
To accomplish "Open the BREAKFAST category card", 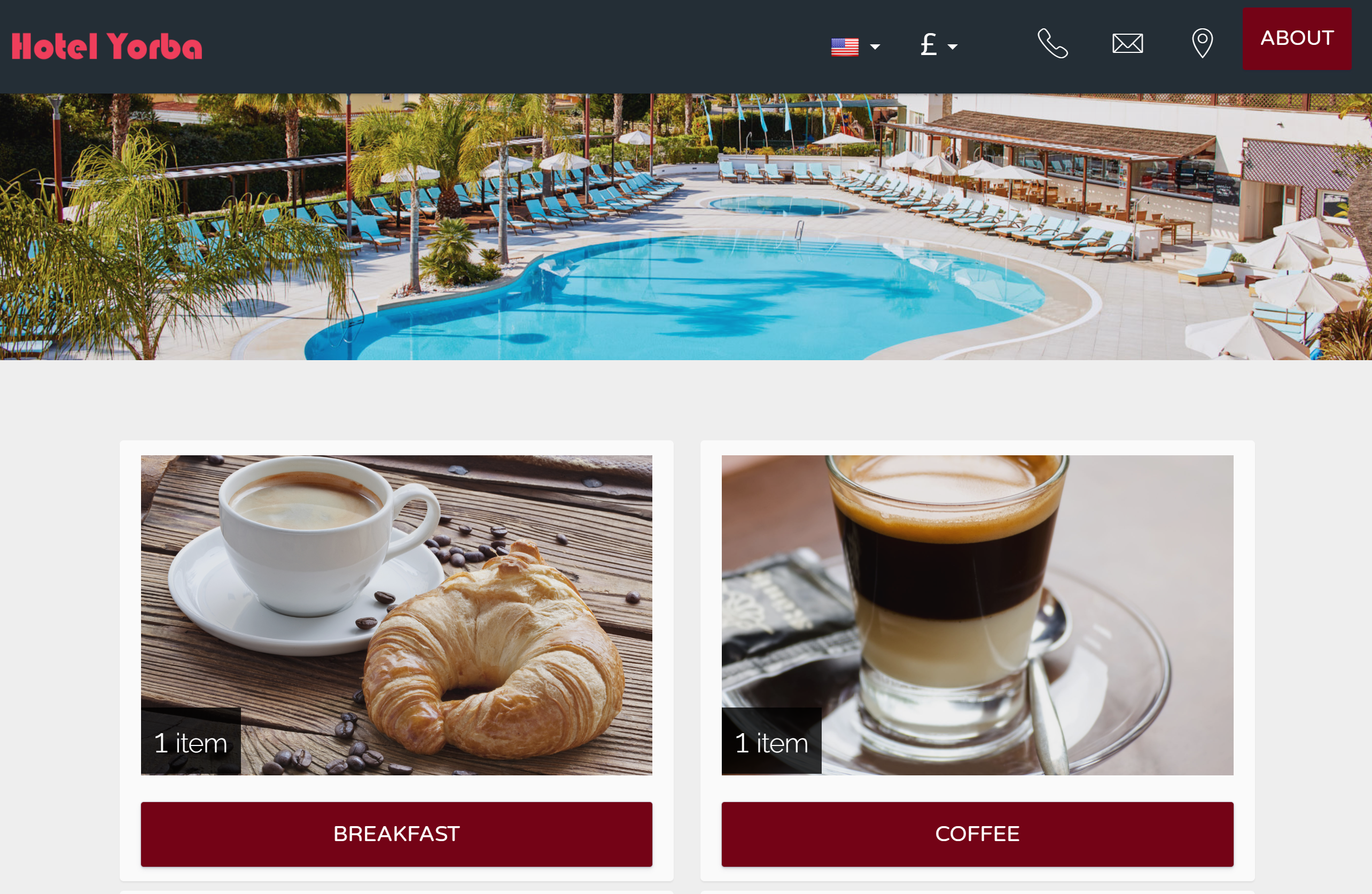I will click(x=396, y=832).
